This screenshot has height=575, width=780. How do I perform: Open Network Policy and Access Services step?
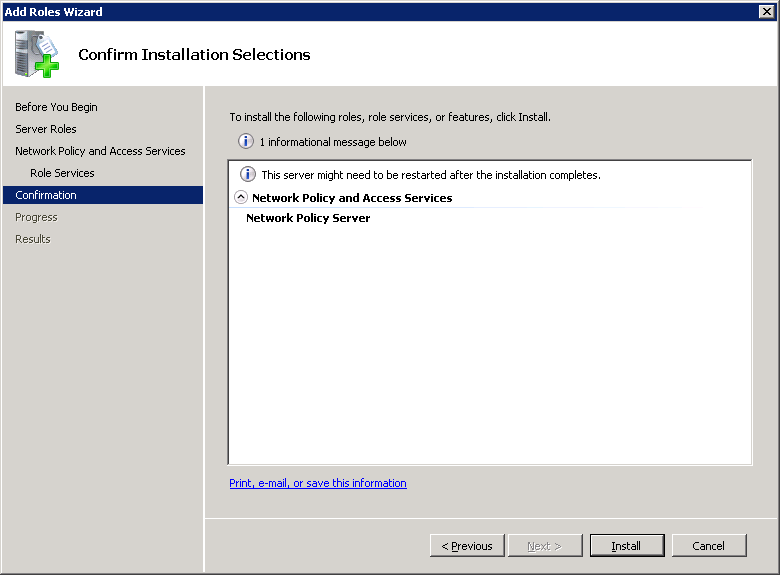(x=100, y=151)
